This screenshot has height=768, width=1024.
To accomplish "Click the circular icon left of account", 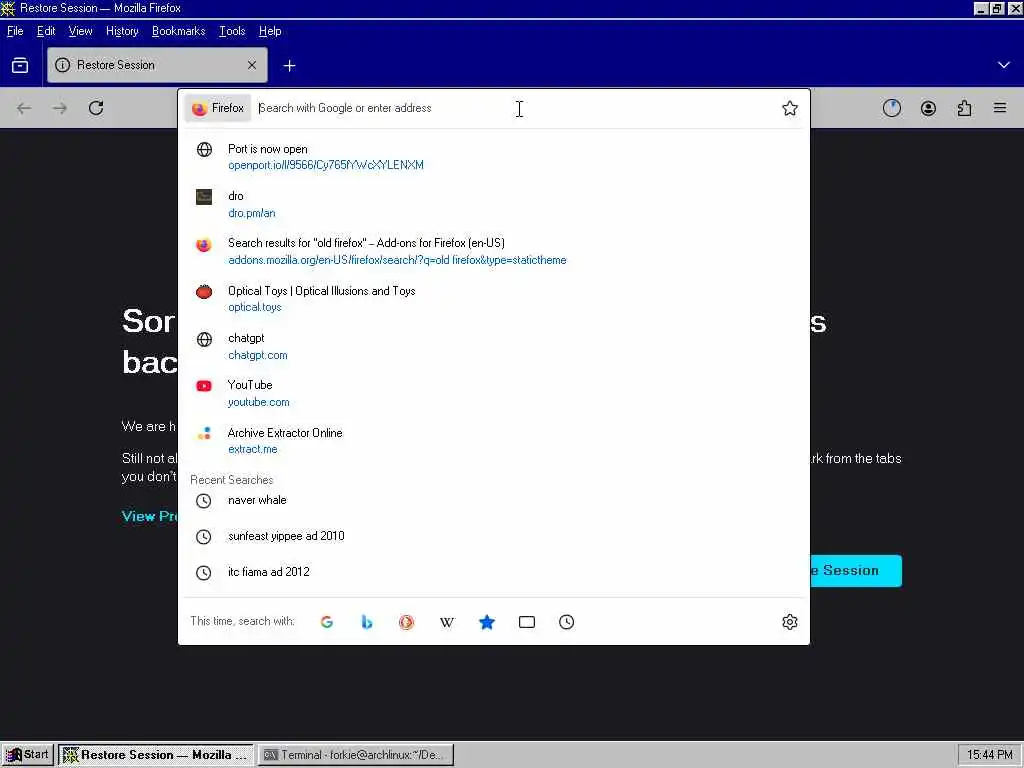I will [891, 108].
